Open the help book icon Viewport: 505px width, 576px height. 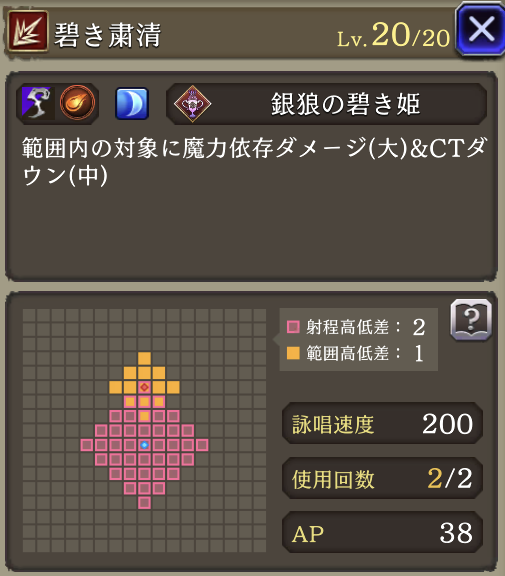pyautogui.click(x=471, y=319)
